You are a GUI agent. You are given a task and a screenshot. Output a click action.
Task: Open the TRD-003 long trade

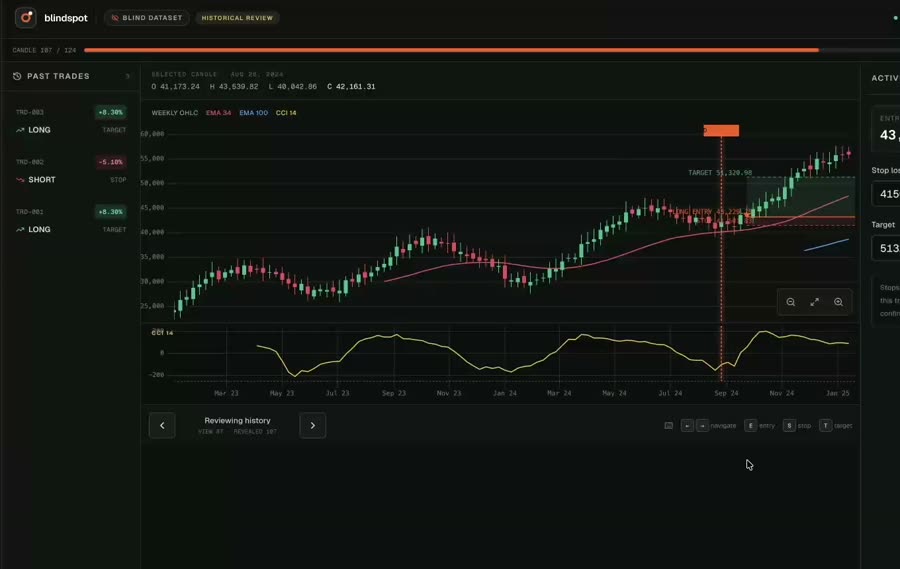[x=71, y=121]
